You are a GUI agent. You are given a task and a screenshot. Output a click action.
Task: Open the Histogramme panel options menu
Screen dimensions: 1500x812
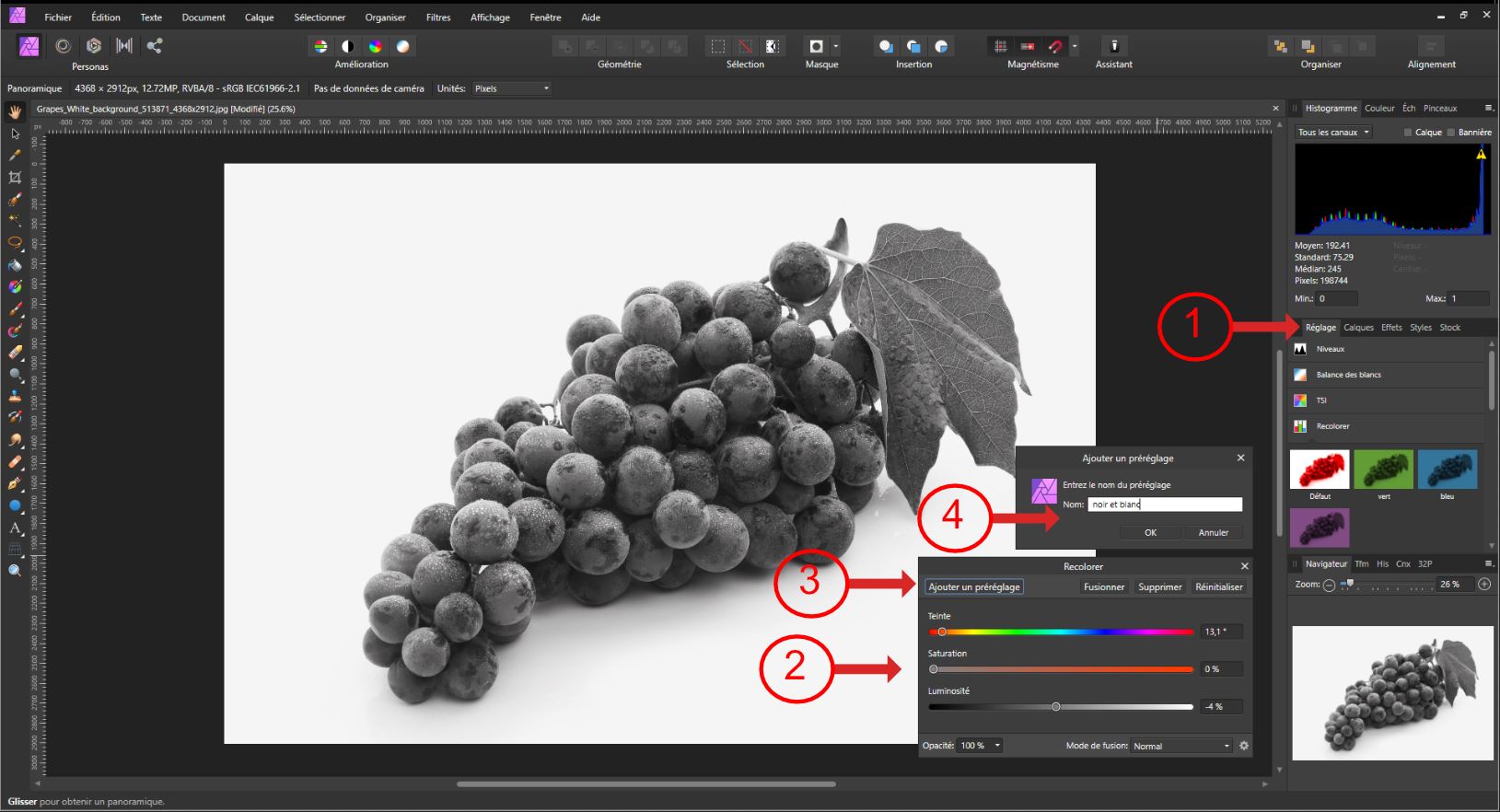click(x=1488, y=108)
